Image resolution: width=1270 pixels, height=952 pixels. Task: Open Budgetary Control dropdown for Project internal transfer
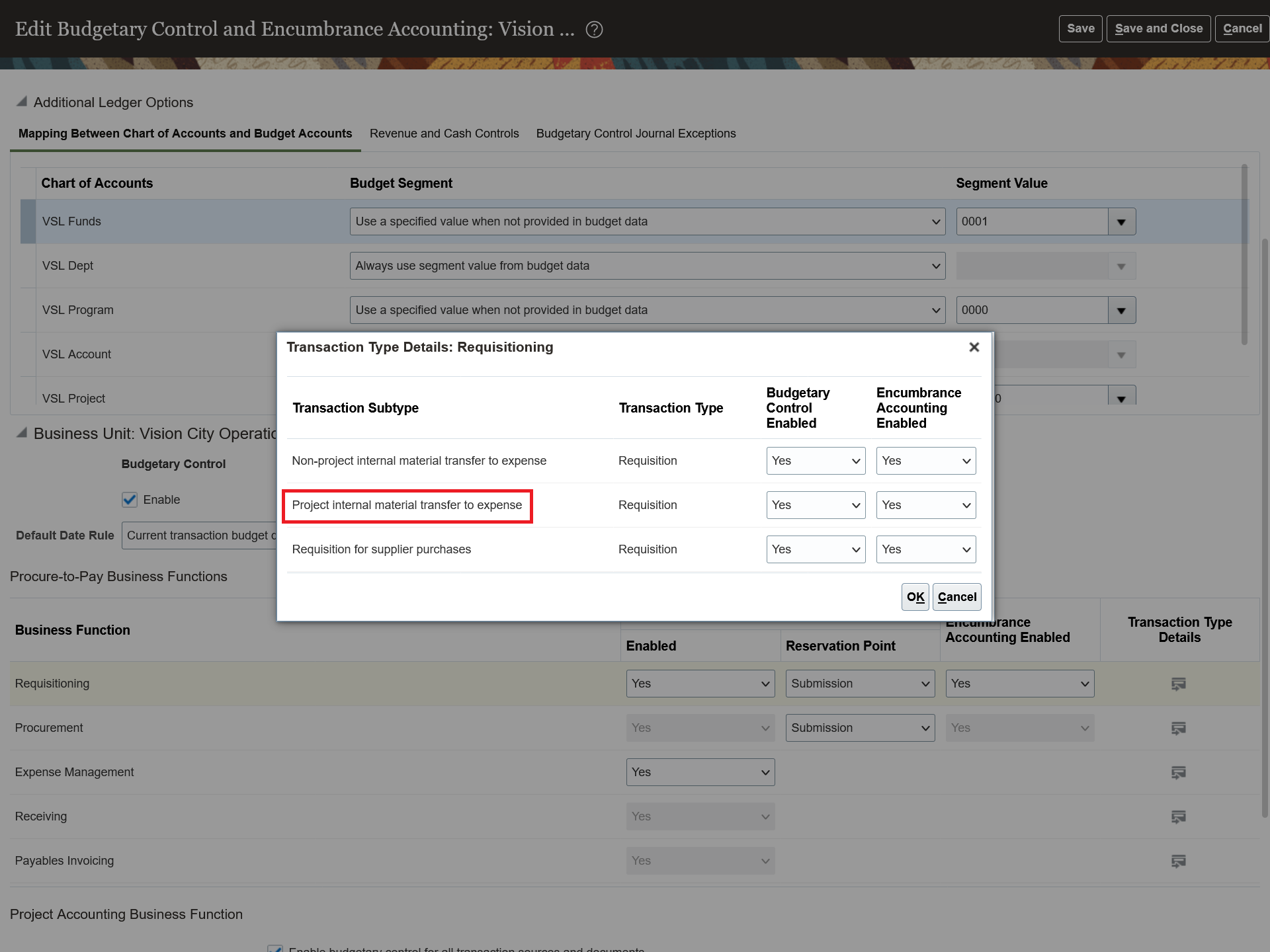[815, 505]
